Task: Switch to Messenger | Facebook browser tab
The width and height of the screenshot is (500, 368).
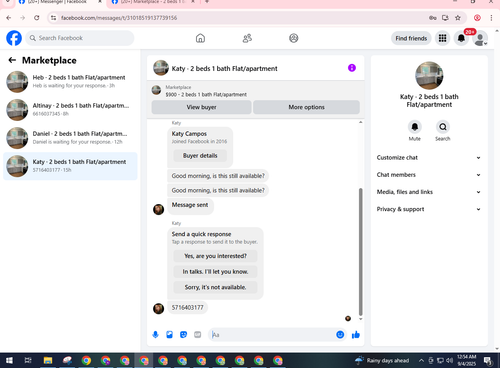Action: click(x=60, y=2)
